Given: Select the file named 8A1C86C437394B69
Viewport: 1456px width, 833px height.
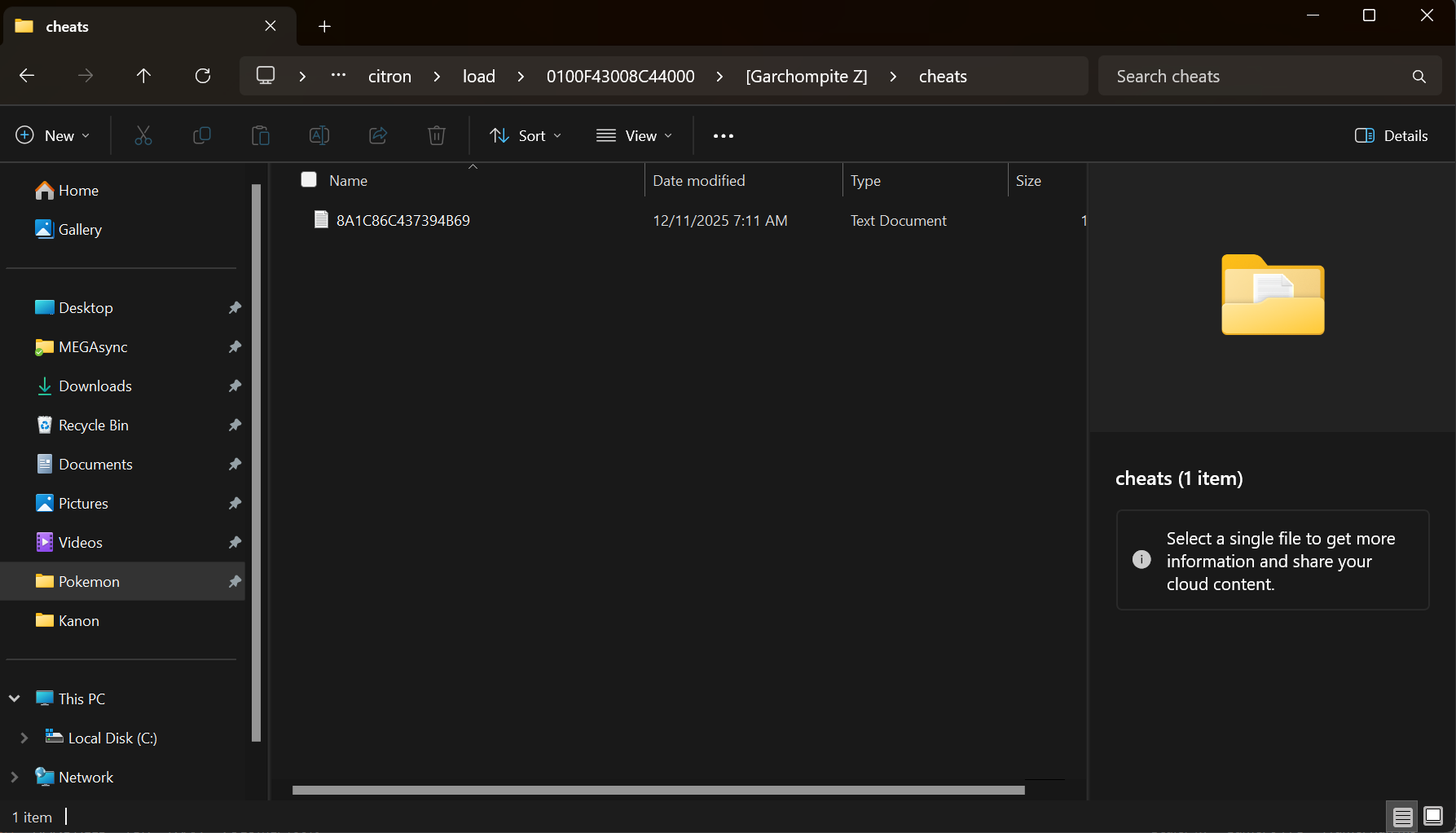Looking at the screenshot, I should [402, 220].
